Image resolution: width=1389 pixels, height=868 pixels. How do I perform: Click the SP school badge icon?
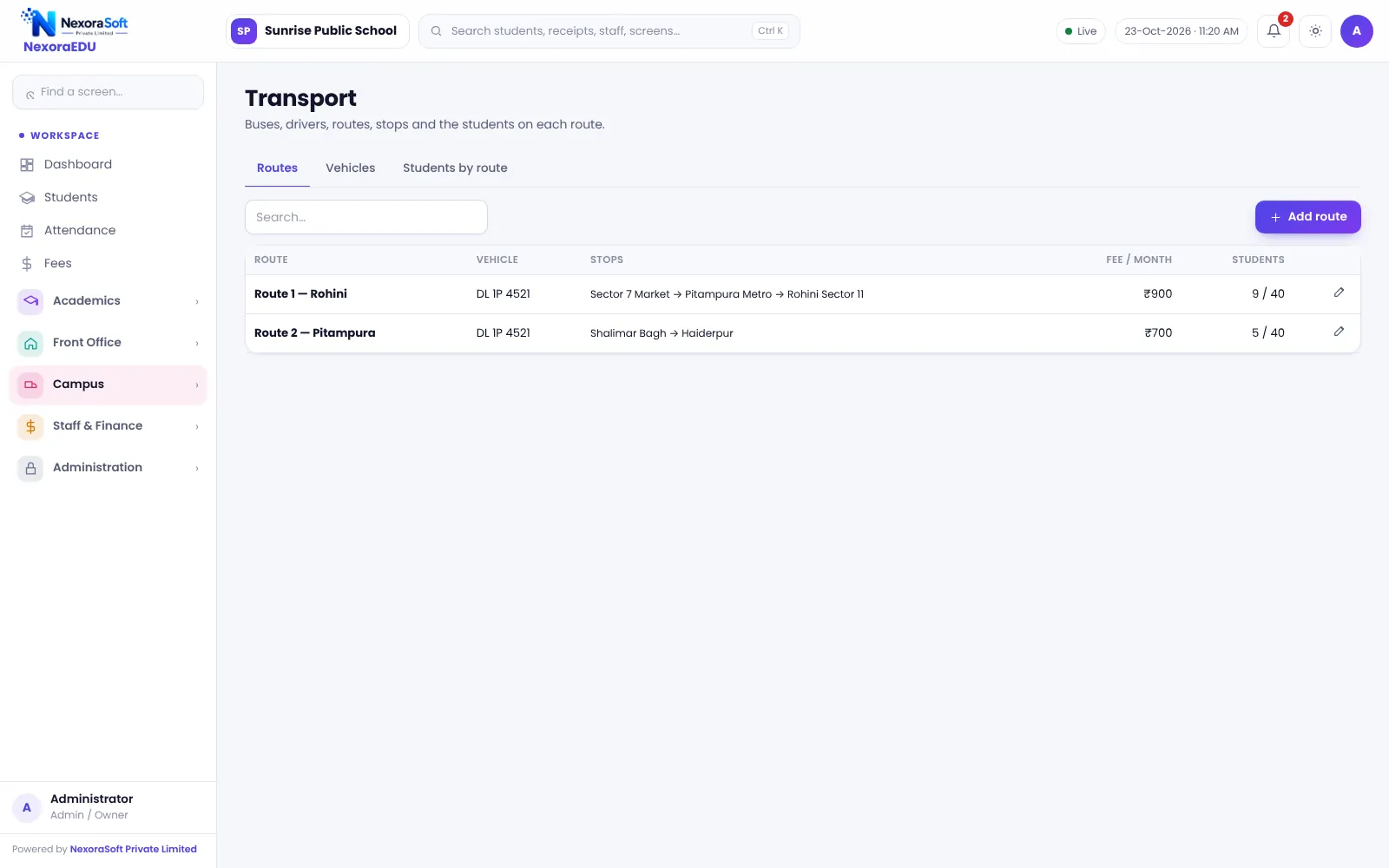click(x=244, y=31)
